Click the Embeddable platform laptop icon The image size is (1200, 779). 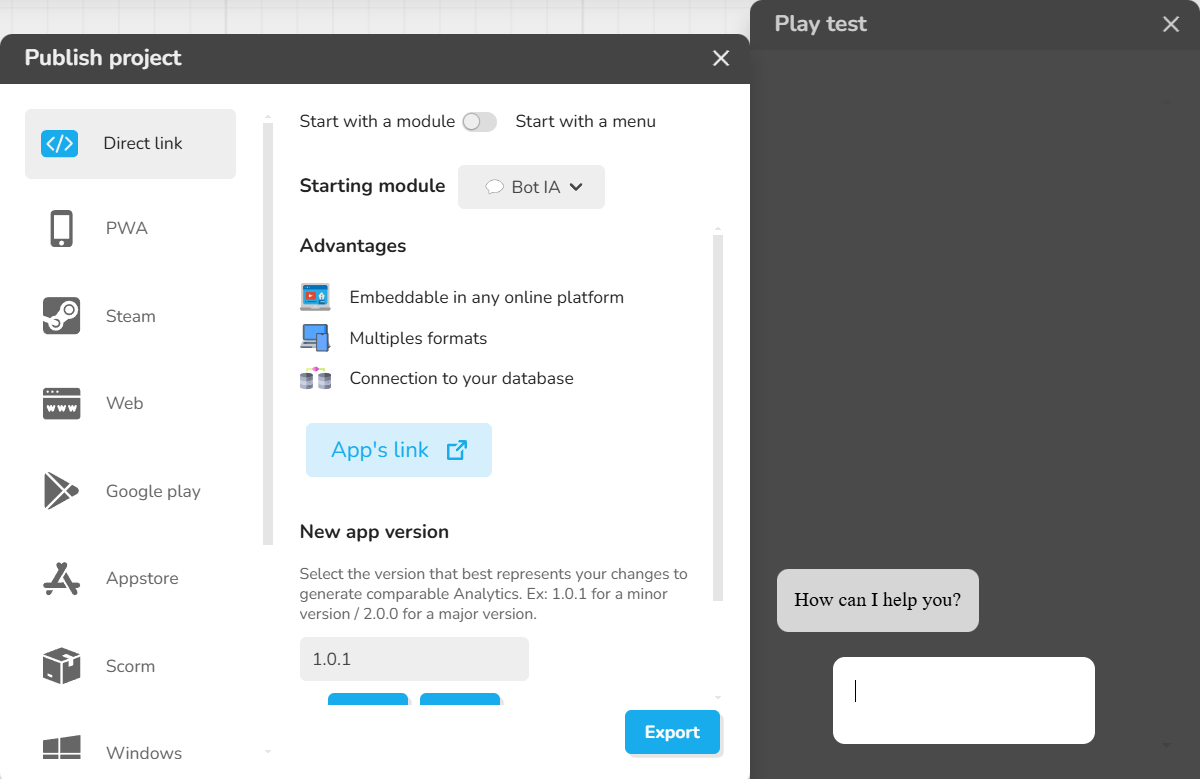point(315,297)
